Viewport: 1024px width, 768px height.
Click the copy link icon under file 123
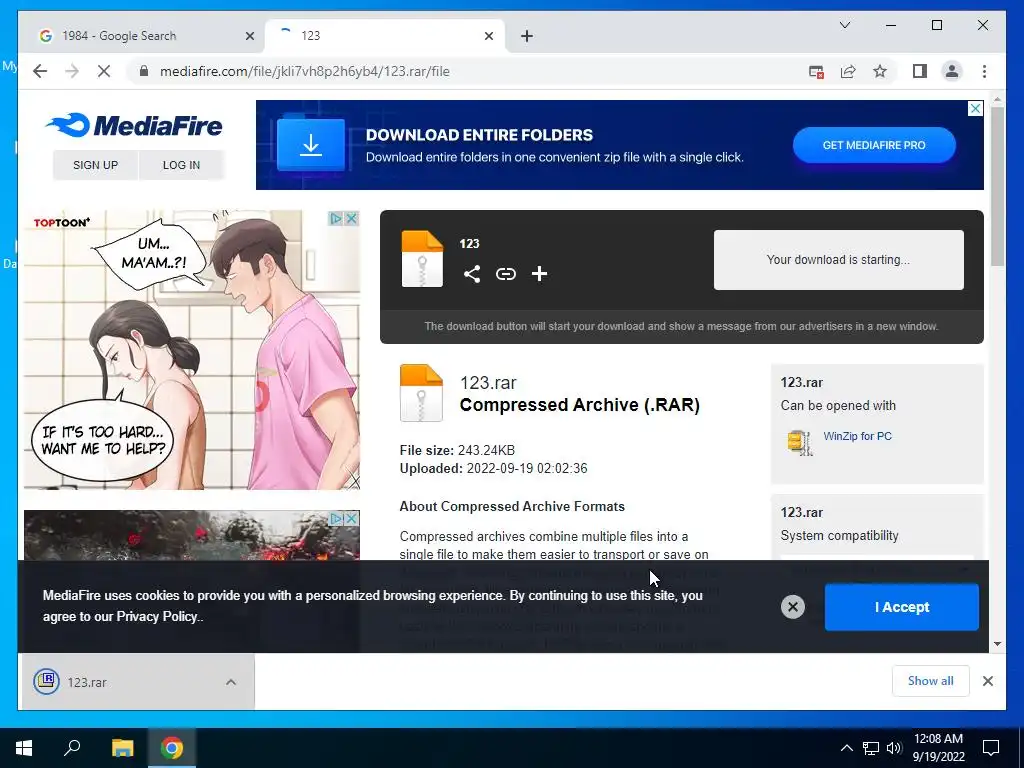coord(505,274)
